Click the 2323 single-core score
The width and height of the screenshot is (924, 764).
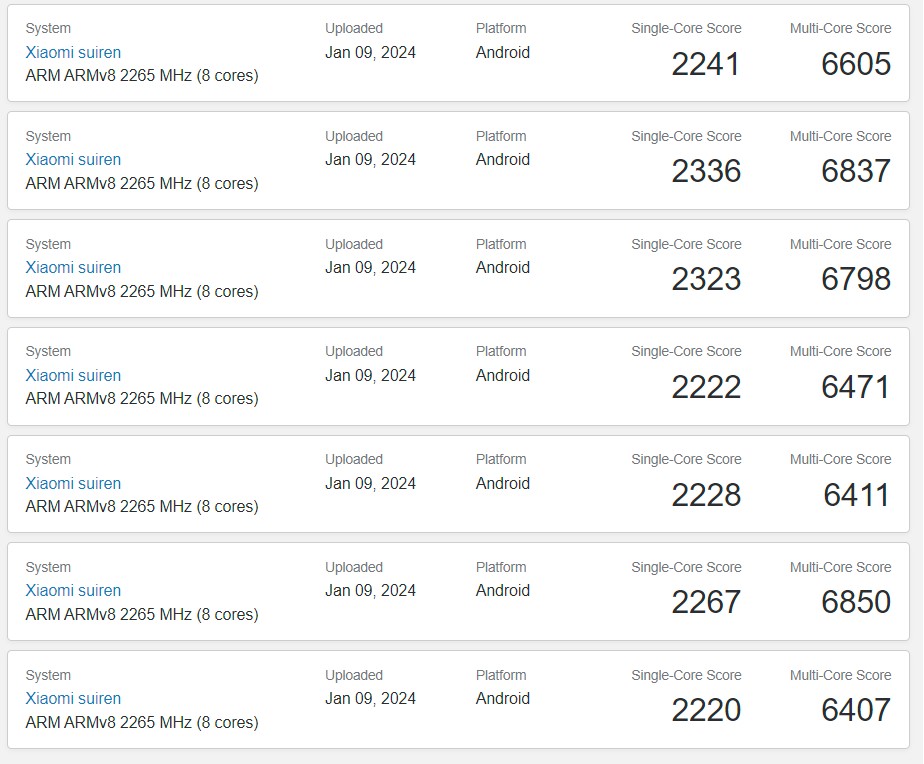click(706, 279)
